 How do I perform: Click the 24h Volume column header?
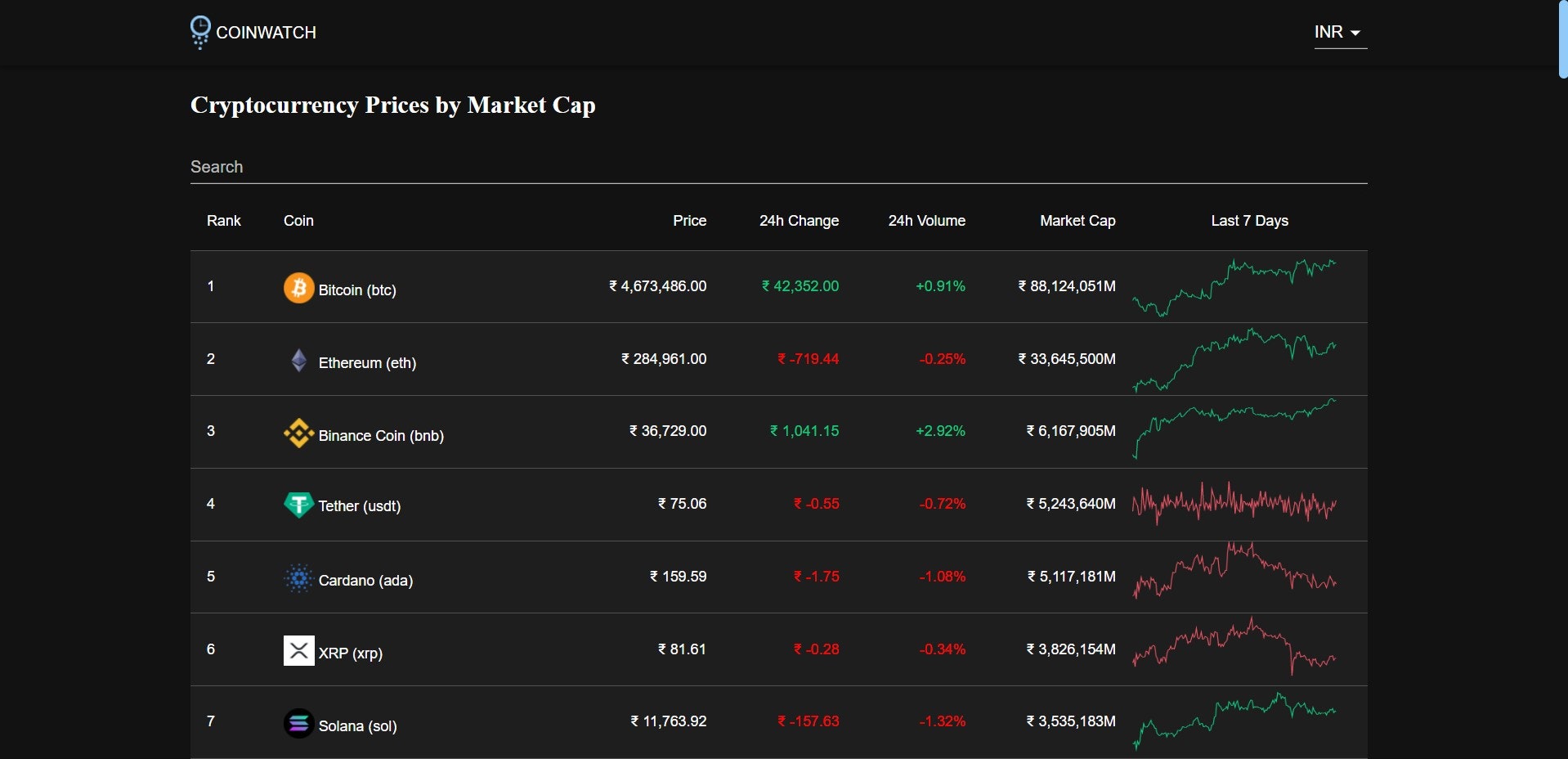tap(926, 221)
